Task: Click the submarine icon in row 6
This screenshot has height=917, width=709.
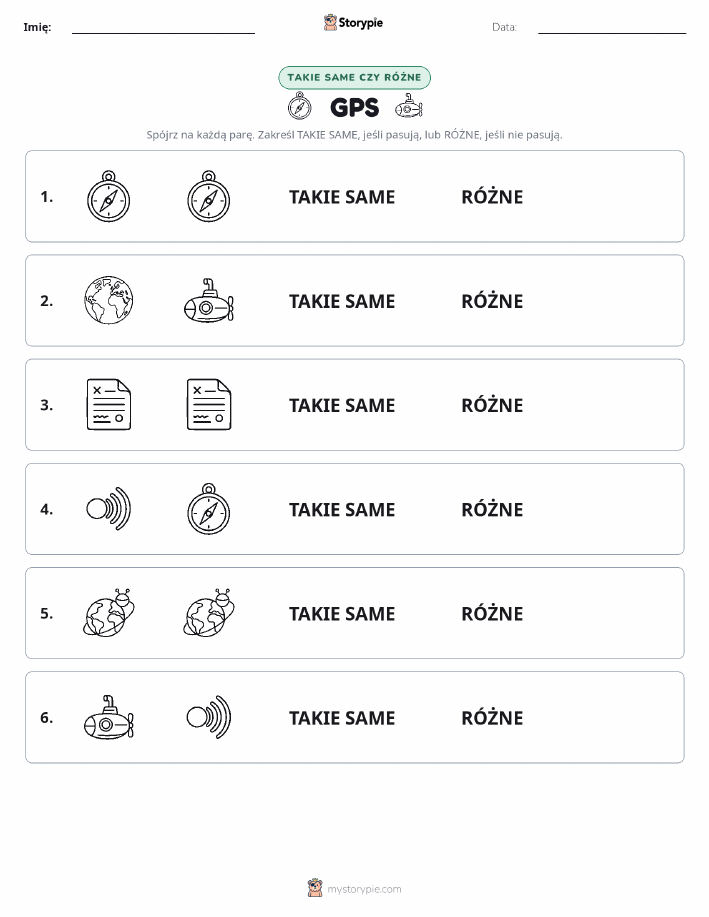Action: click(x=108, y=717)
